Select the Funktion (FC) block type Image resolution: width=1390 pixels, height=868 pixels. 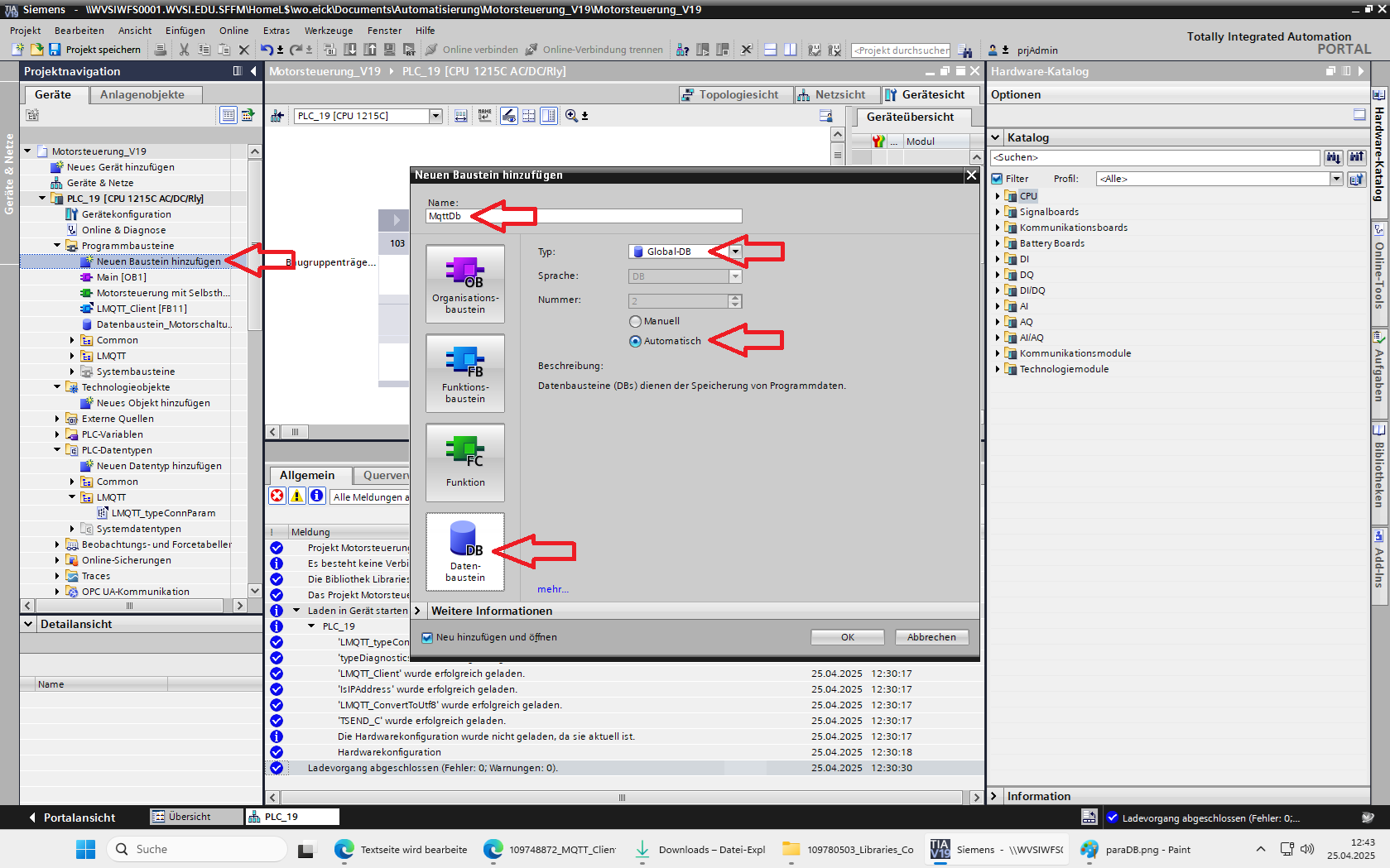point(465,463)
